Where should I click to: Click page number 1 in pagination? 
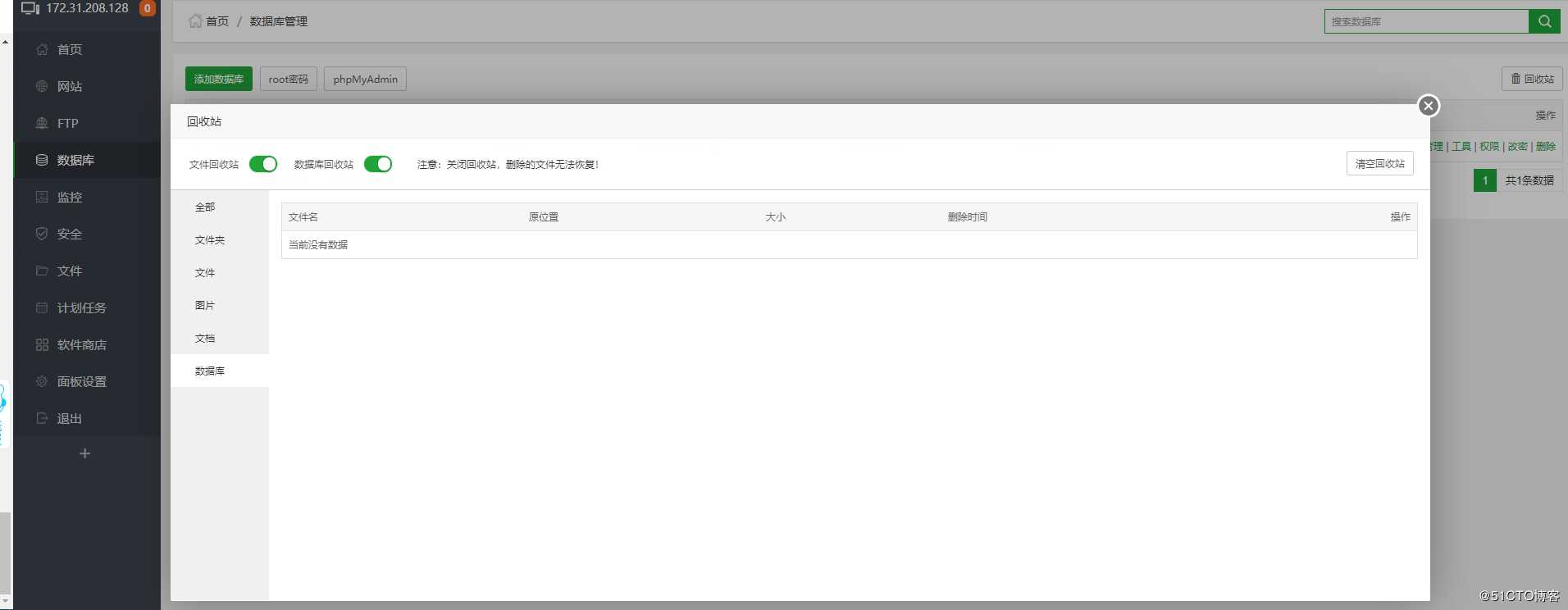(1485, 180)
